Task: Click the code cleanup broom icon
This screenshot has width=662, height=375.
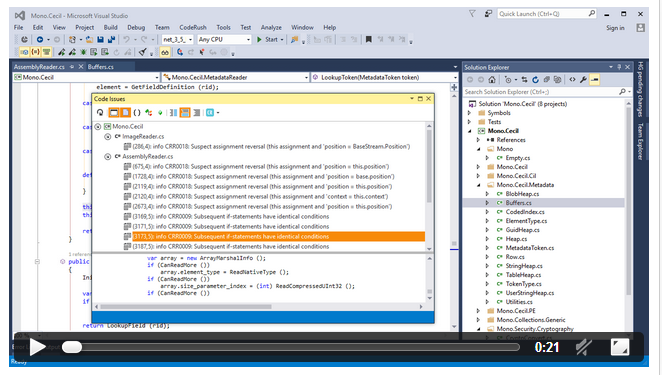Action: coord(142,52)
